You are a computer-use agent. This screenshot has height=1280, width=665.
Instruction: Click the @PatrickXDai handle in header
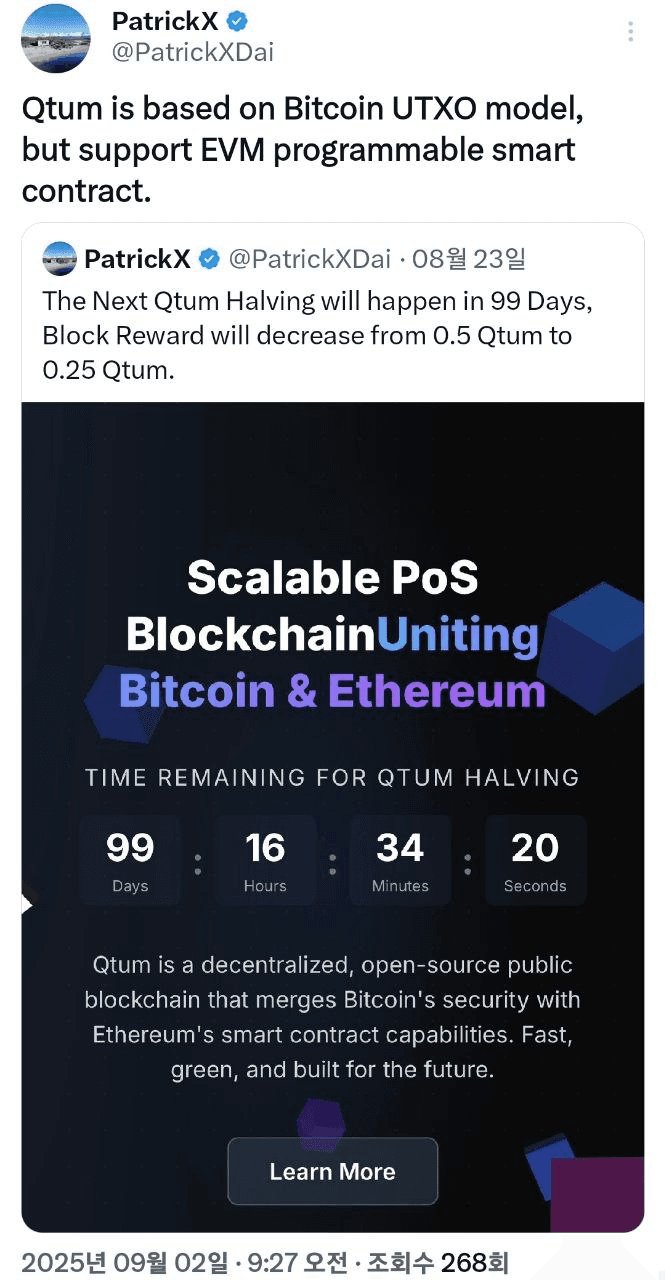pyautogui.click(x=193, y=52)
